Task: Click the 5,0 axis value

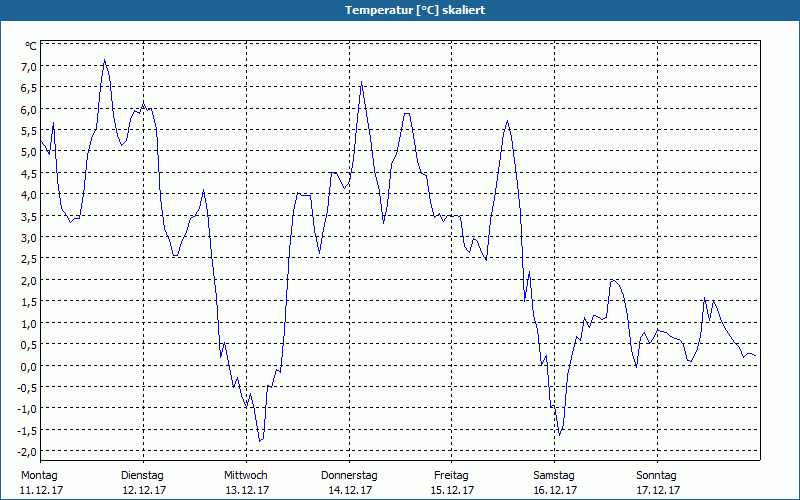Action: pos(29,152)
